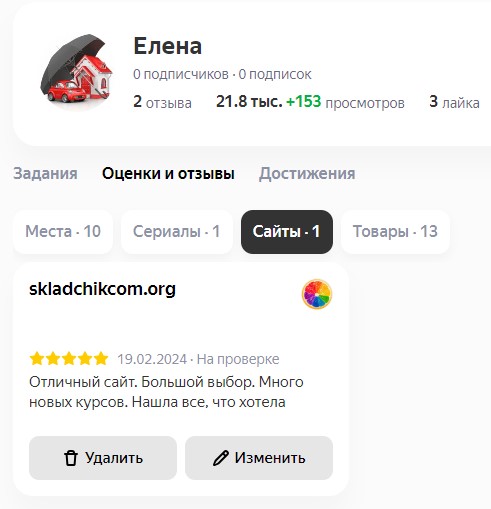Filter reviews by Места · 10
Image resolution: width=491 pixels, height=509 pixels.
tap(63, 232)
